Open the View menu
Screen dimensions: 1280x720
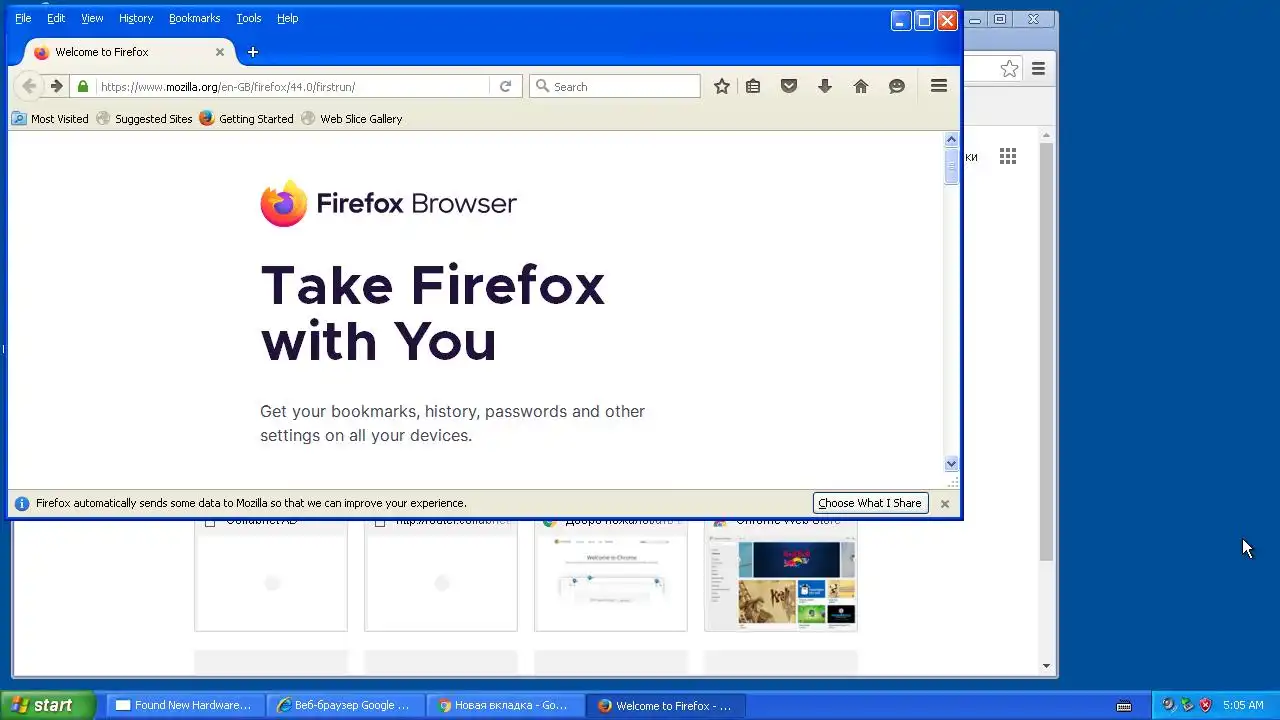[x=92, y=18]
